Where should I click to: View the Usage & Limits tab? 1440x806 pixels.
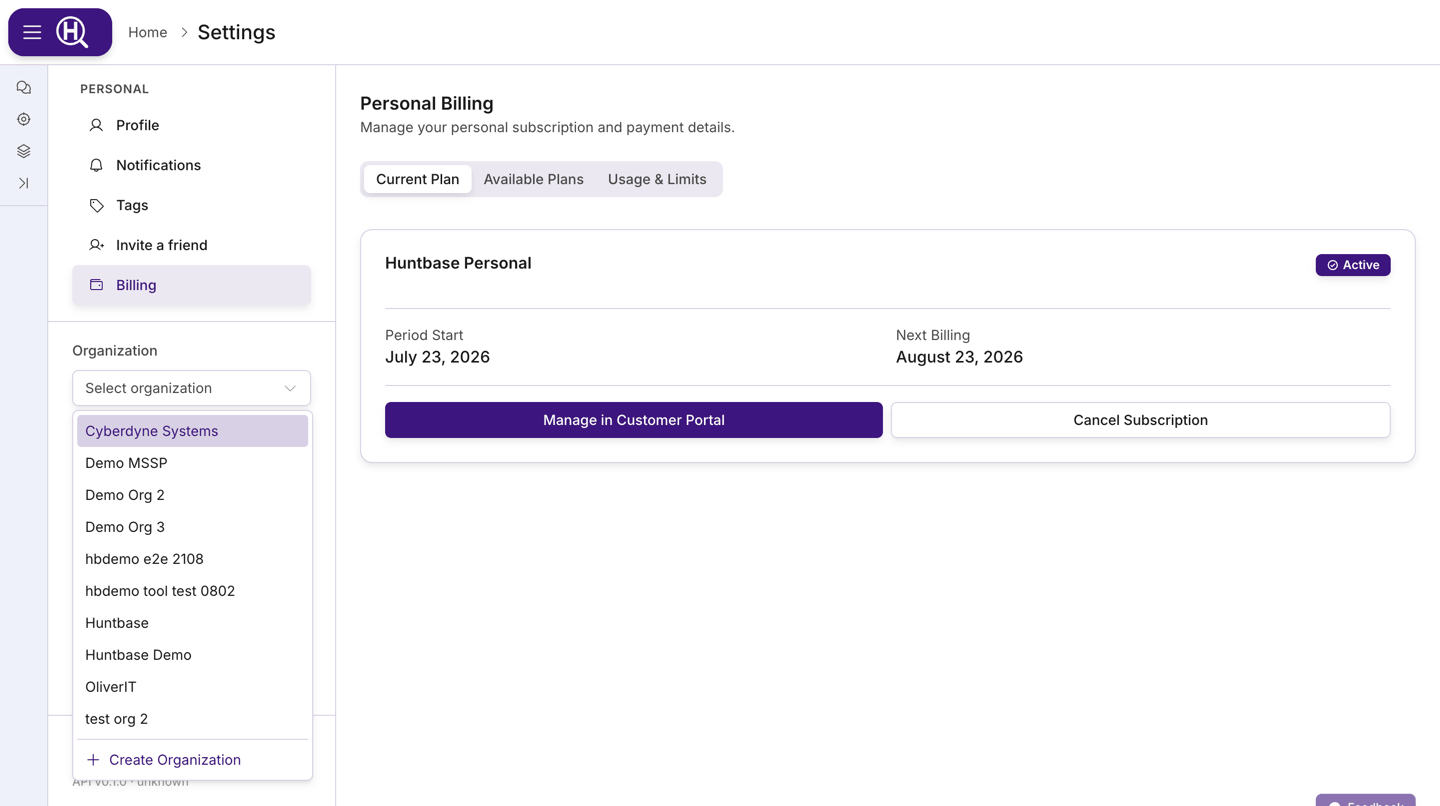coord(657,179)
